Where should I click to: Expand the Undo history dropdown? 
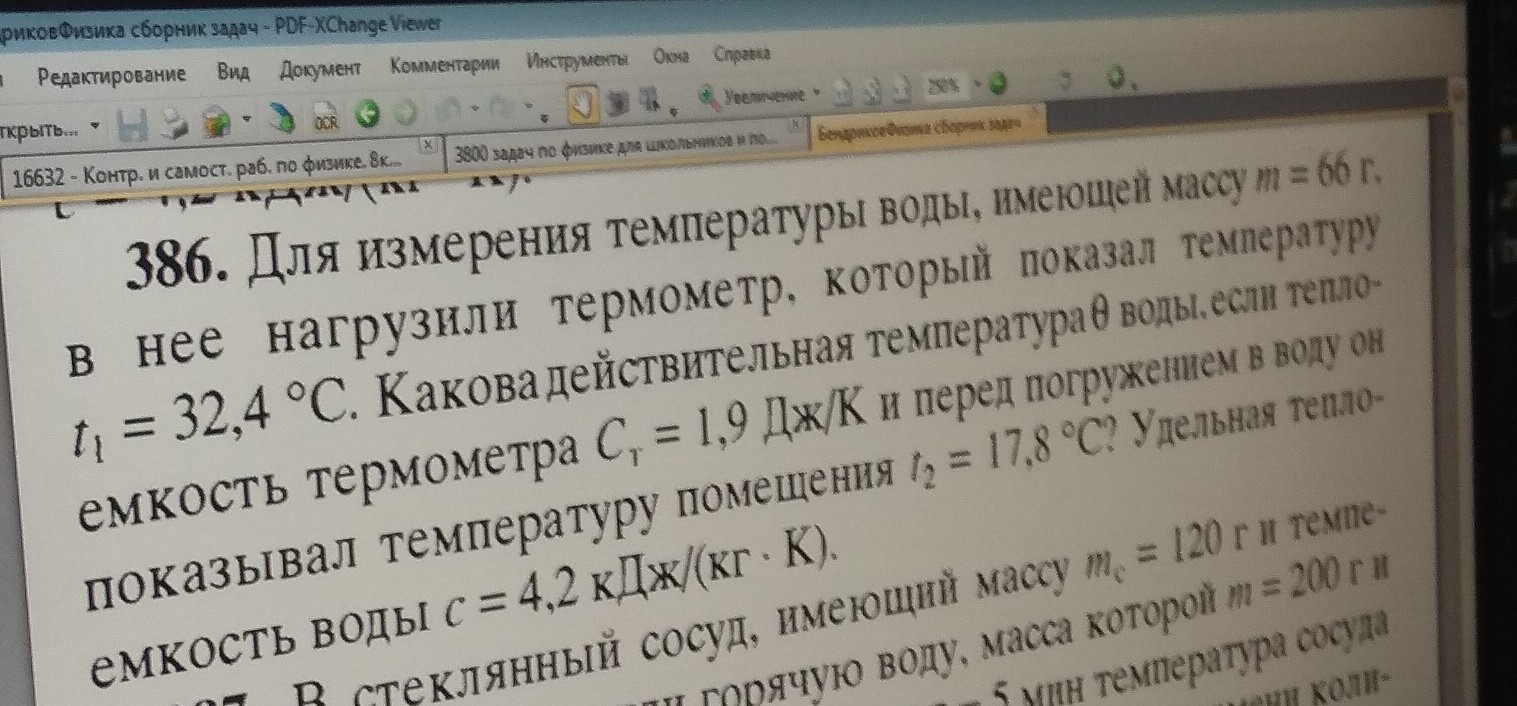click(x=473, y=107)
